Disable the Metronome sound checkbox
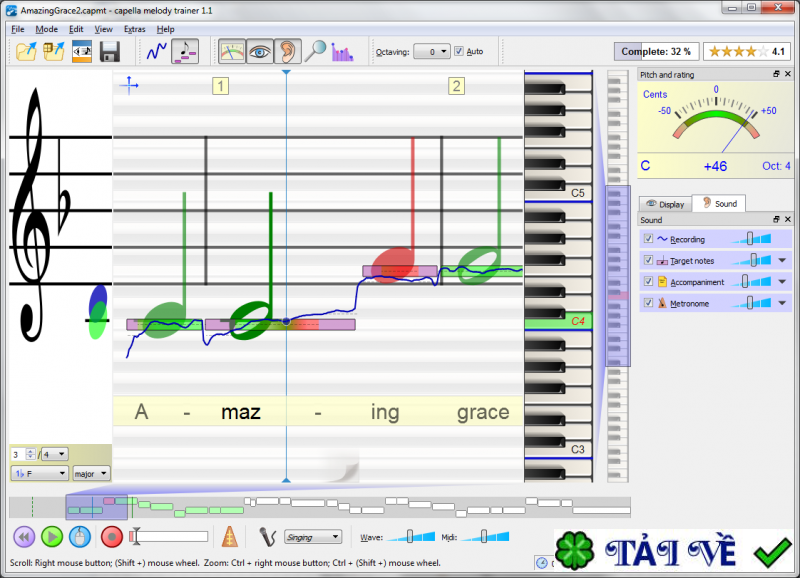The width and height of the screenshot is (800, 578). click(649, 303)
